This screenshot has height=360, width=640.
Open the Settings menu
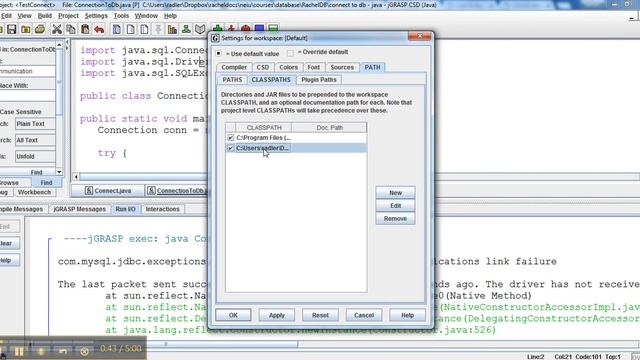(96, 16)
